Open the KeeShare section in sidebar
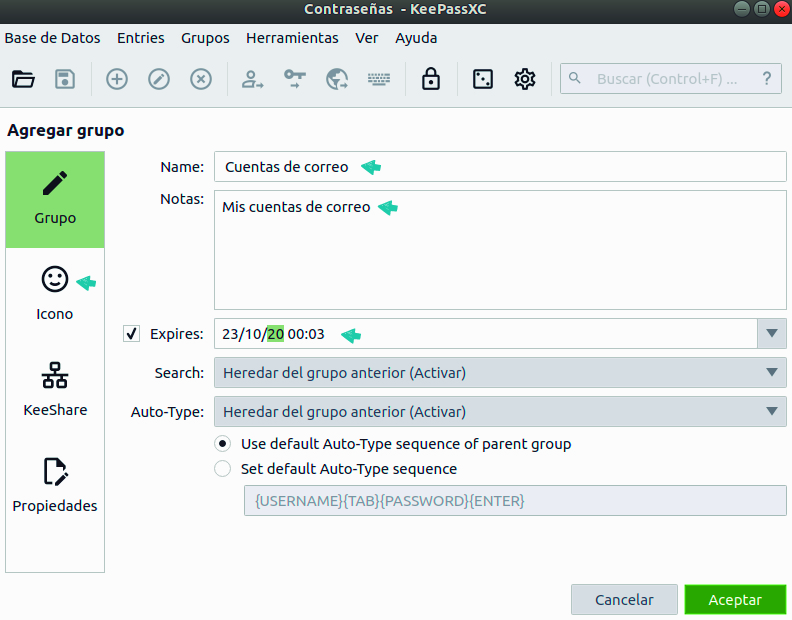This screenshot has width=792, height=620. point(55,390)
